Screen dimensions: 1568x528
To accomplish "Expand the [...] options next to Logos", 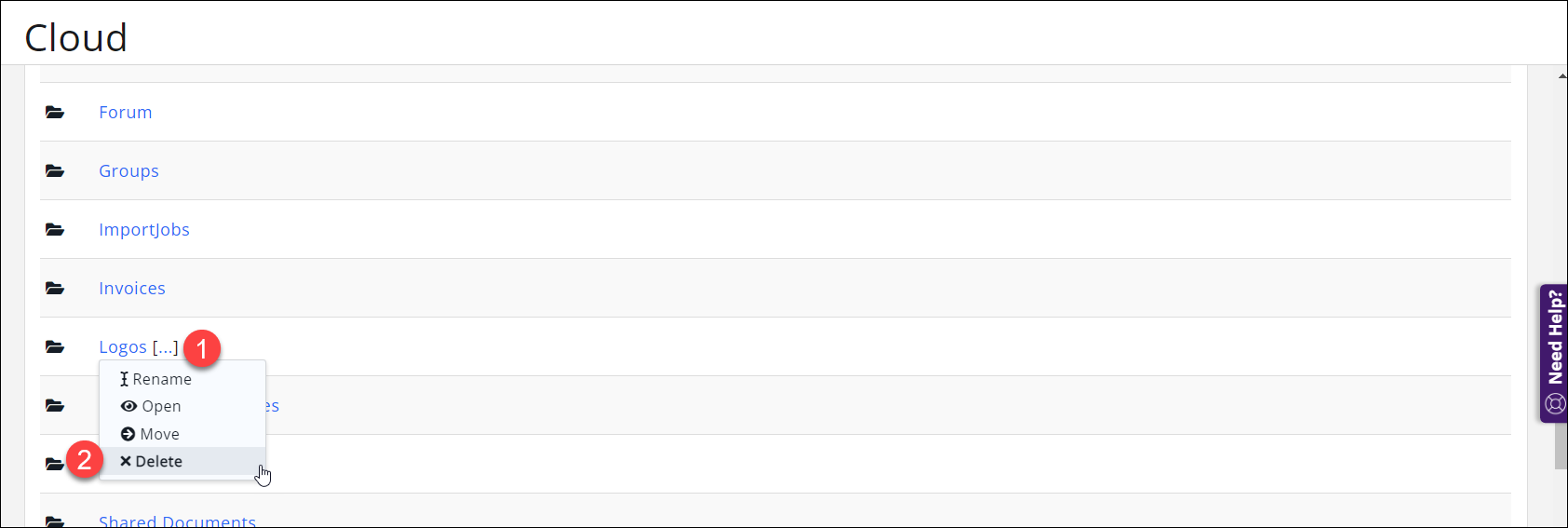I will (165, 347).
